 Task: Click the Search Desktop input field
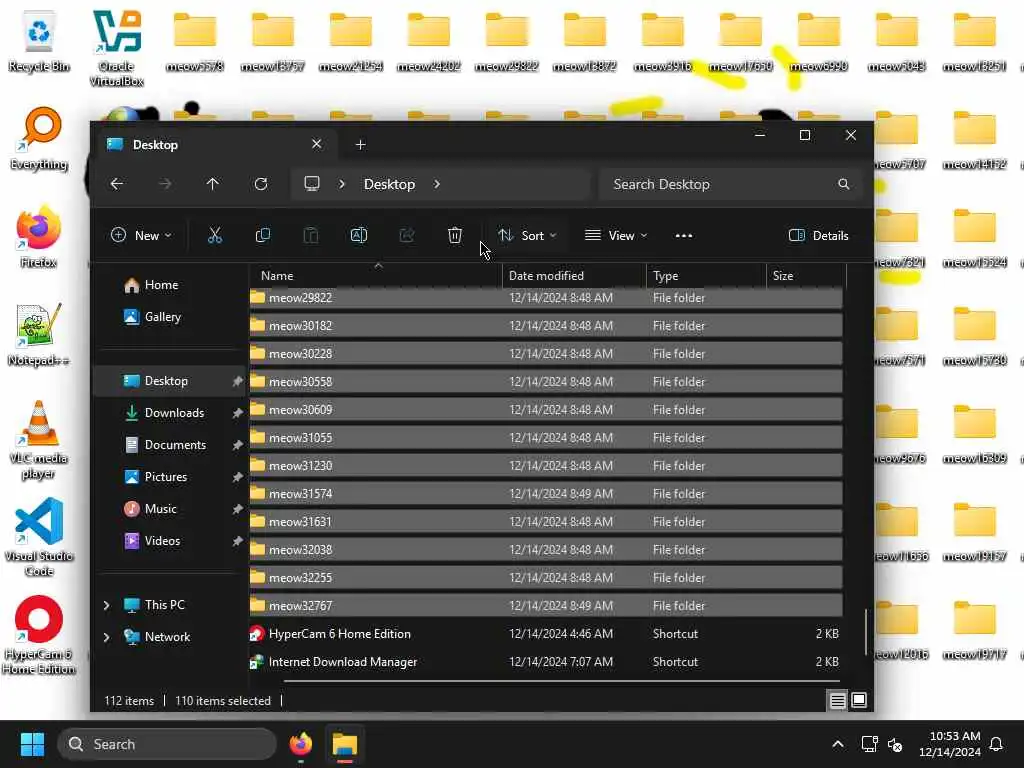click(731, 184)
